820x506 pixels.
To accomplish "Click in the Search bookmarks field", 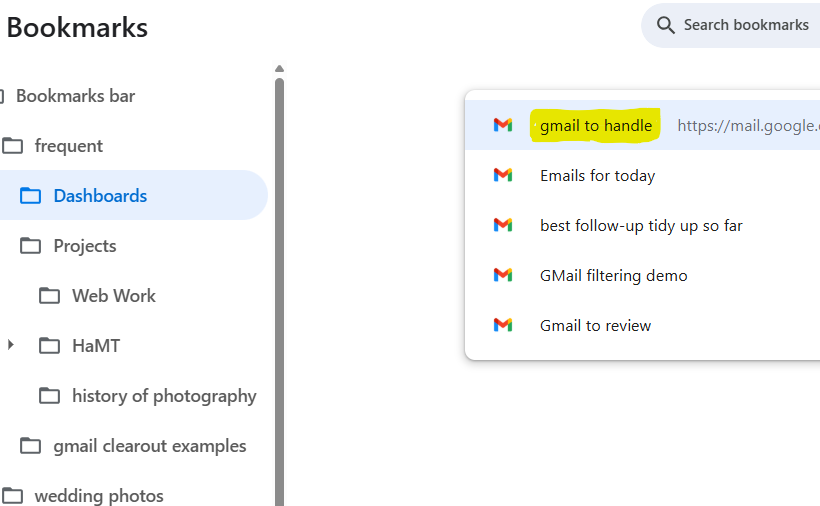I will [745, 25].
